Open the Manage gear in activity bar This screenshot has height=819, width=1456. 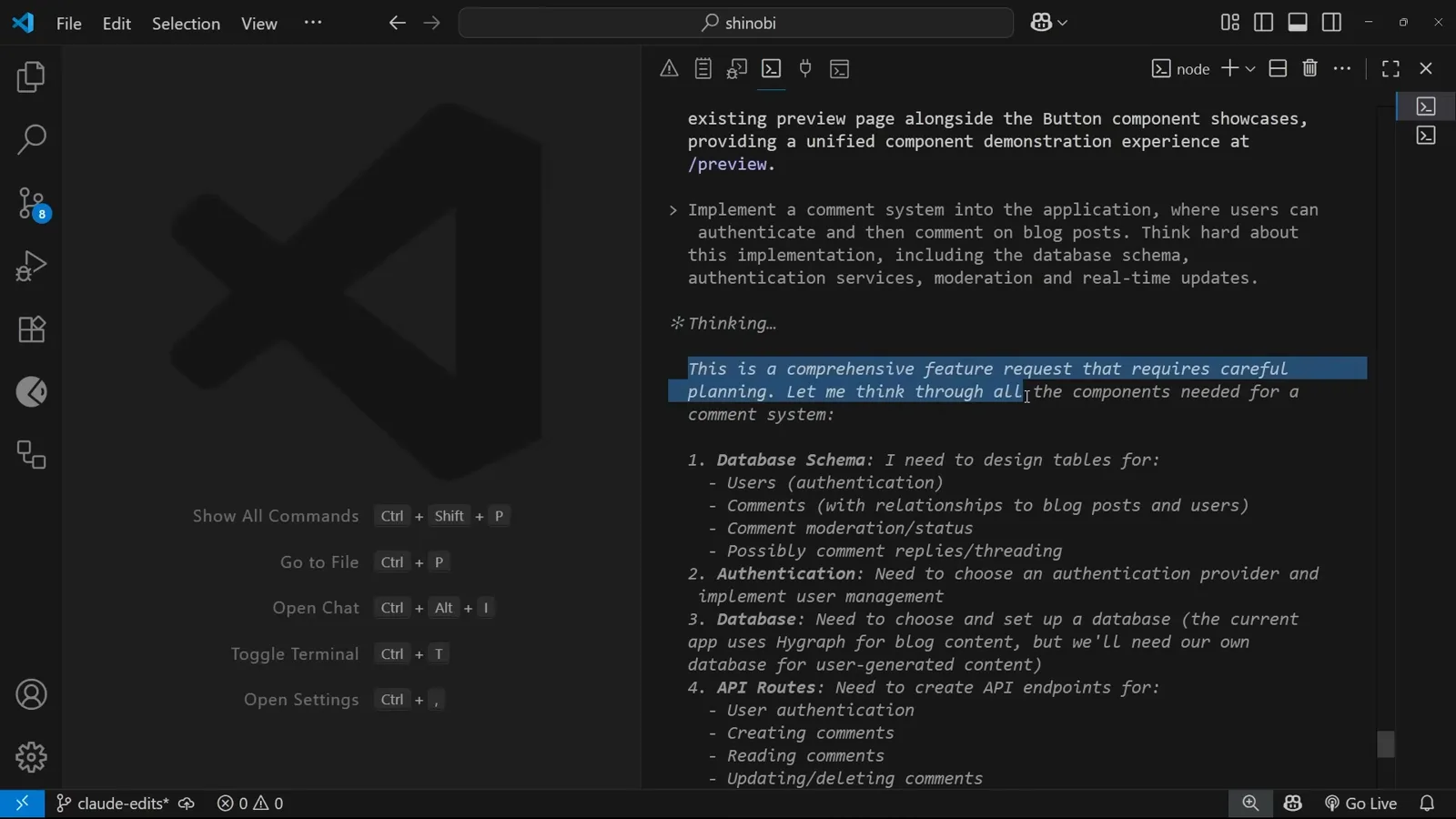click(x=31, y=757)
